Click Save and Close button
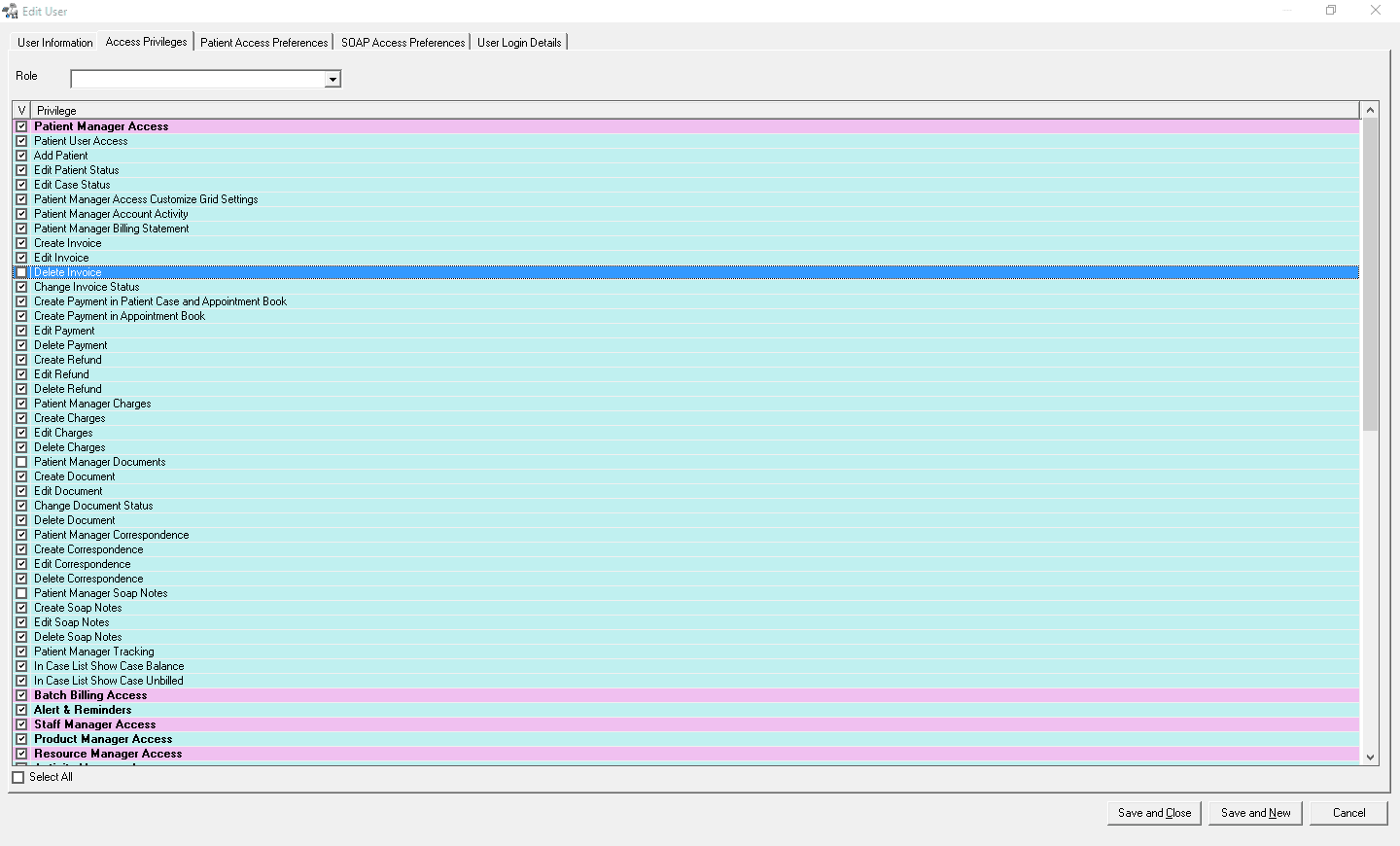This screenshot has width=1400, height=846. [1154, 813]
